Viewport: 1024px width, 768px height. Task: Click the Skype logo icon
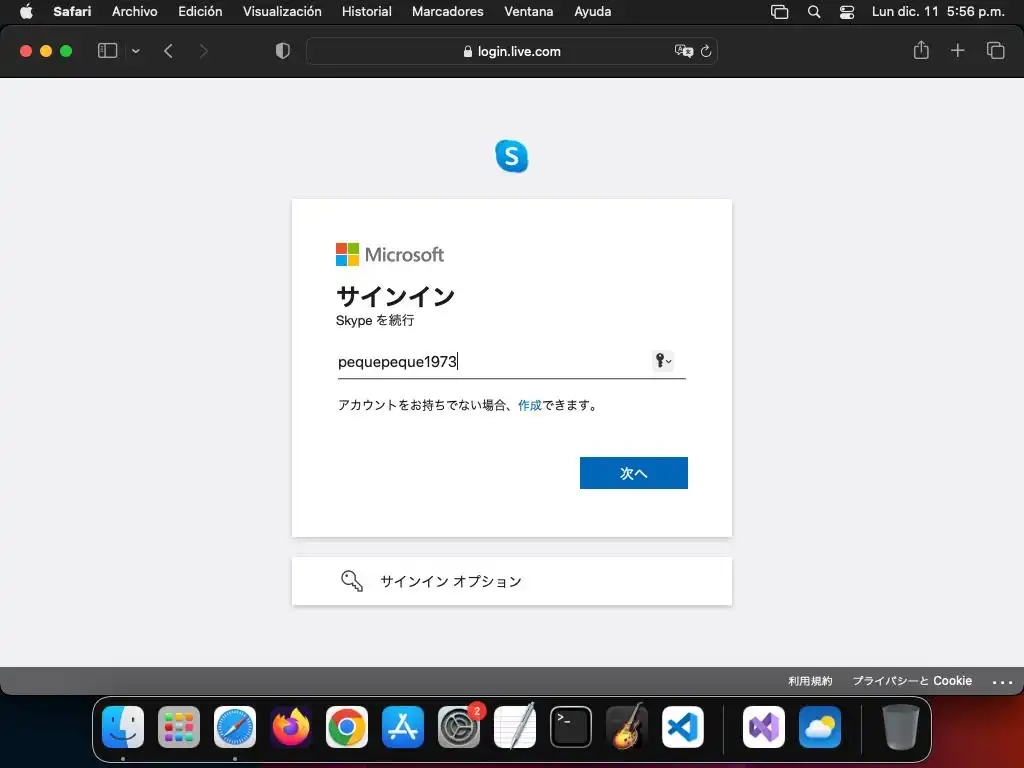511,156
